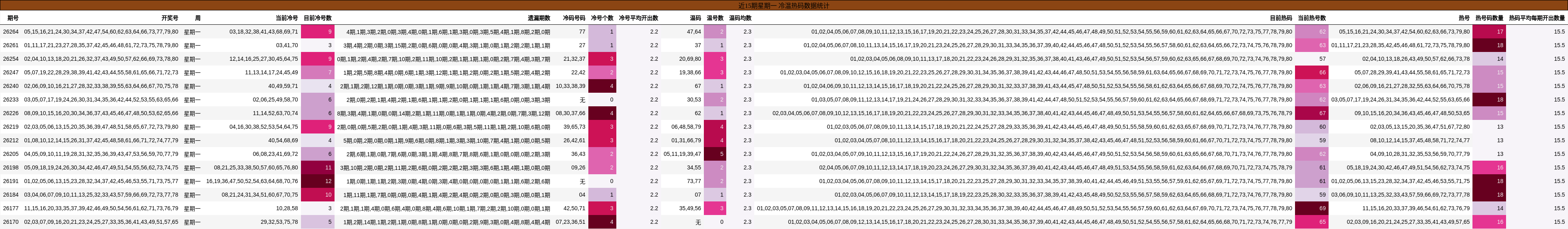Select period number 26177
Image resolution: width=1568 pixels, height=229 pixels.
point(10,208)
